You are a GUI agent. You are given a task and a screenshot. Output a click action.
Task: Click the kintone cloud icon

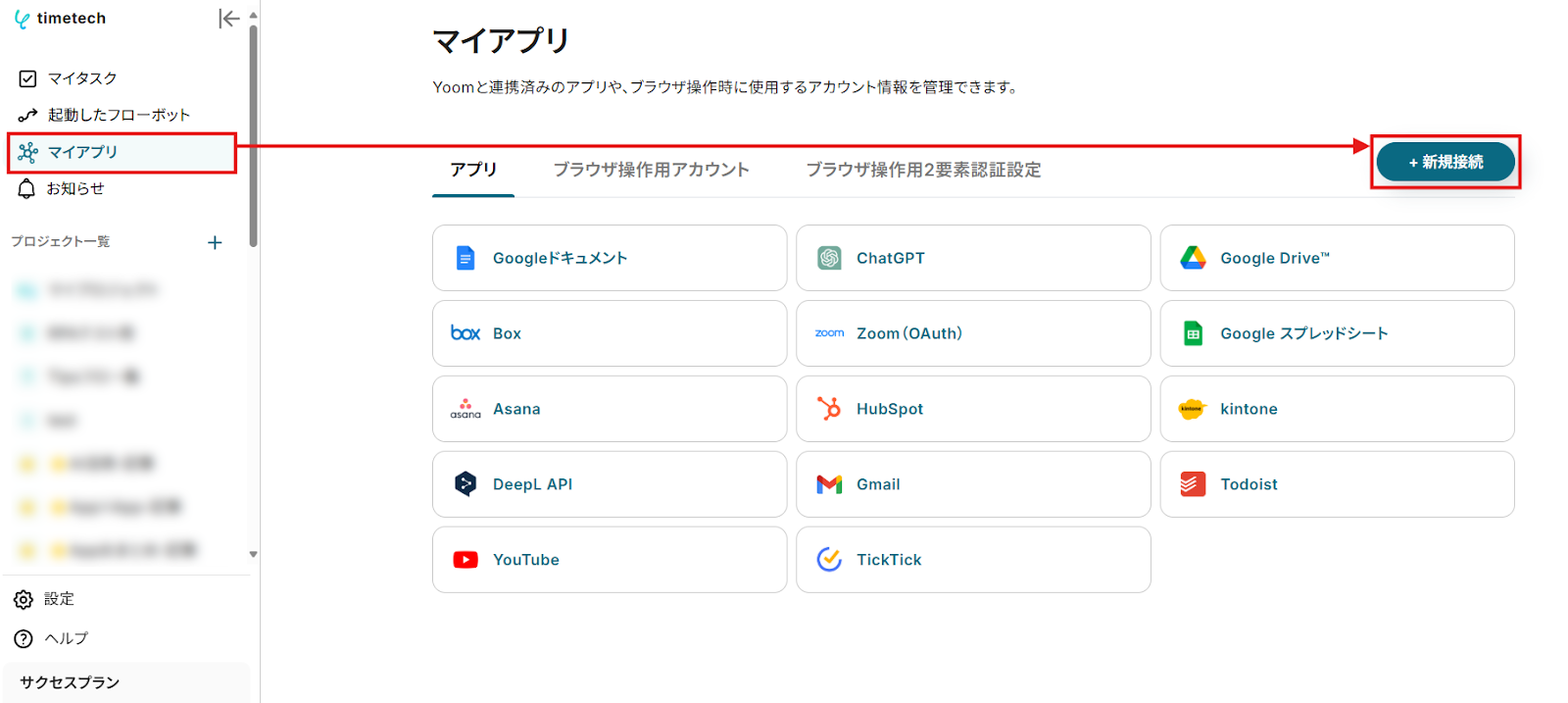(1192, 409)
